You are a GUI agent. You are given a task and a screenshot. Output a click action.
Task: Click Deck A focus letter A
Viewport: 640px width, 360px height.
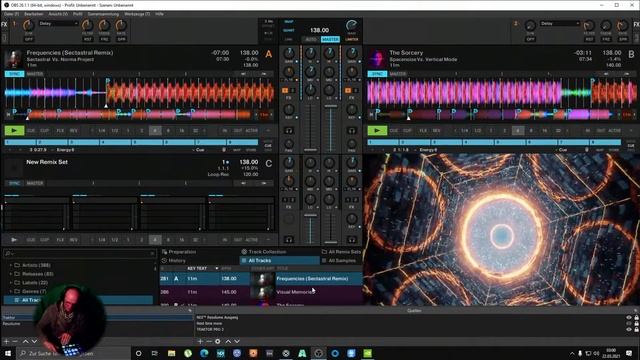[x=269, y=54]
